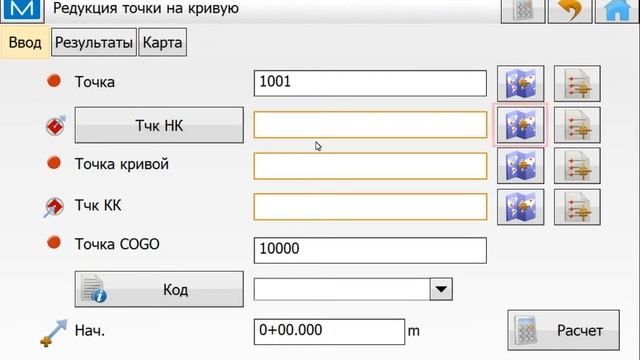Choose Тчк НК from map icon

click(x=520, y=125)
